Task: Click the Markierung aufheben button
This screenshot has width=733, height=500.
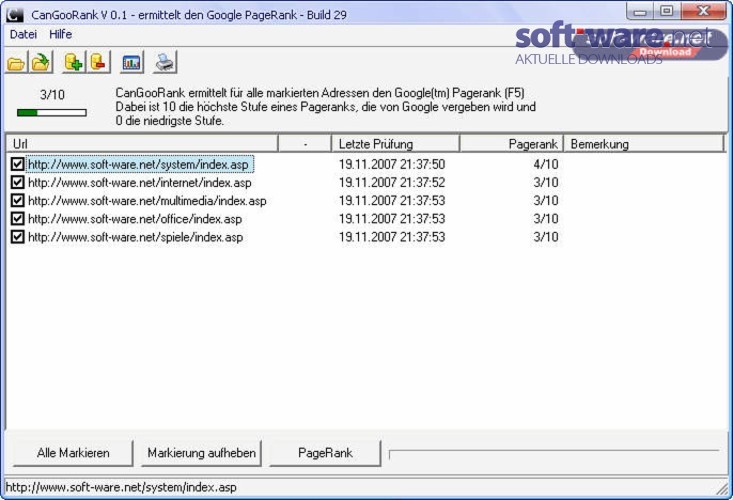Action: point(201,453)
